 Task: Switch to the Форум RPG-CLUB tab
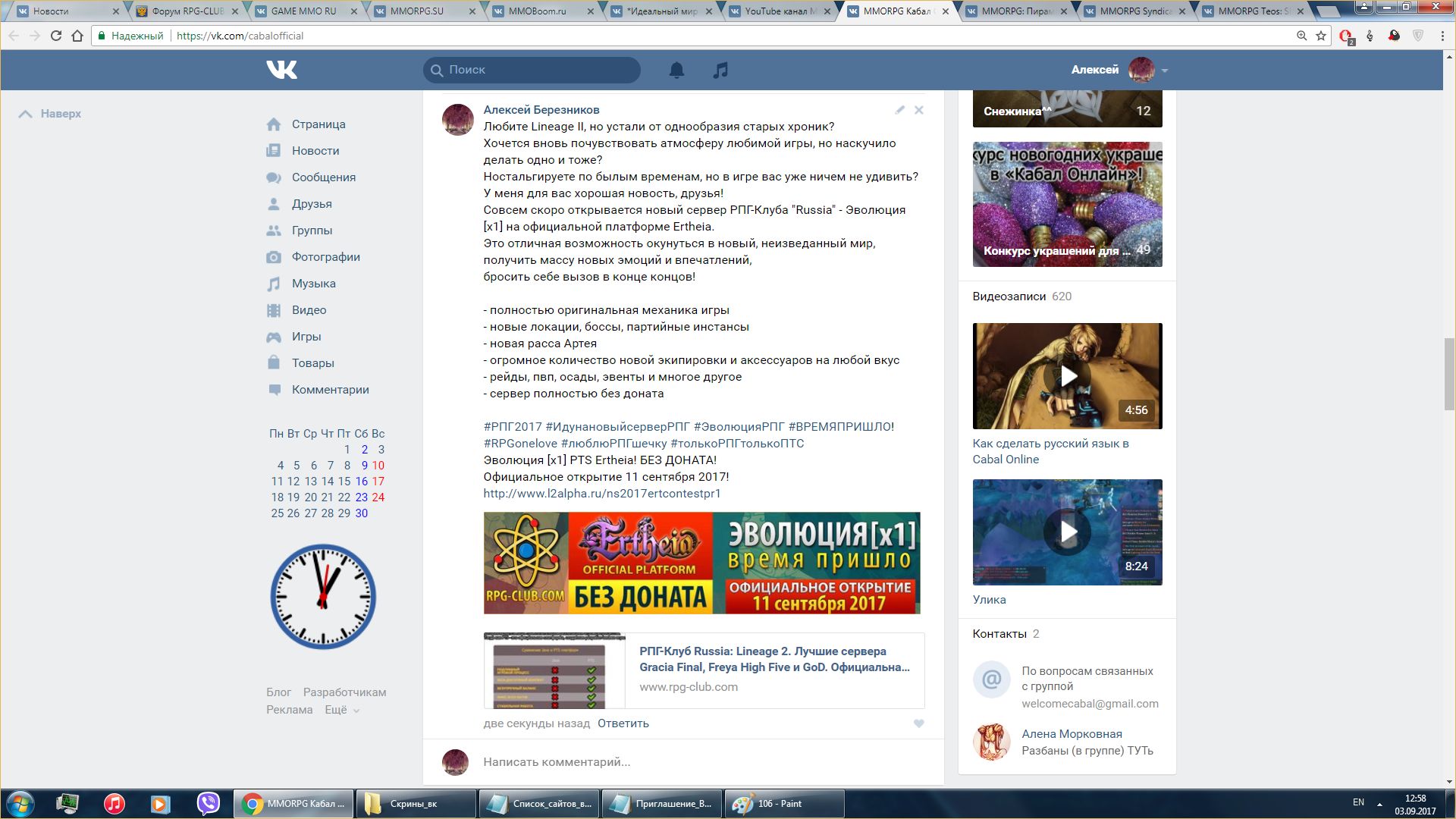(x=187, y=11)
